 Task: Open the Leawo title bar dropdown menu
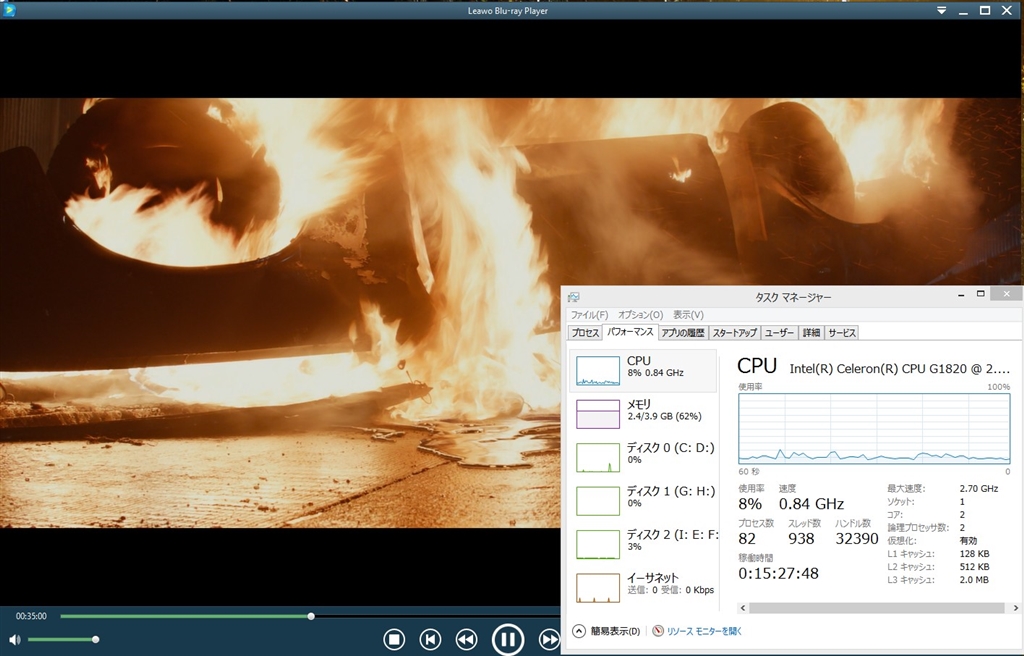[x=941, y=10]
